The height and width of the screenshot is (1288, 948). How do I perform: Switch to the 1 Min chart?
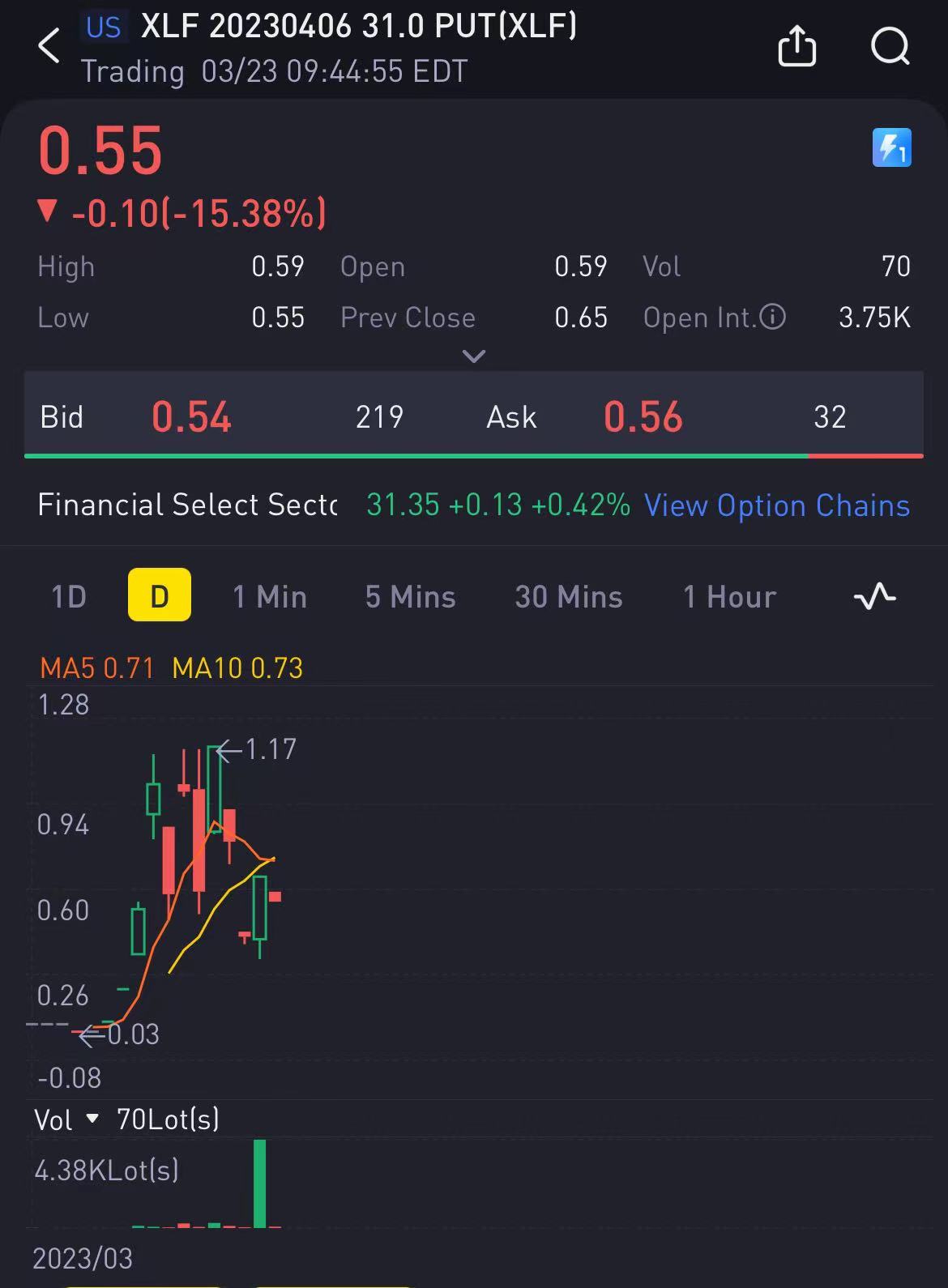270,597
